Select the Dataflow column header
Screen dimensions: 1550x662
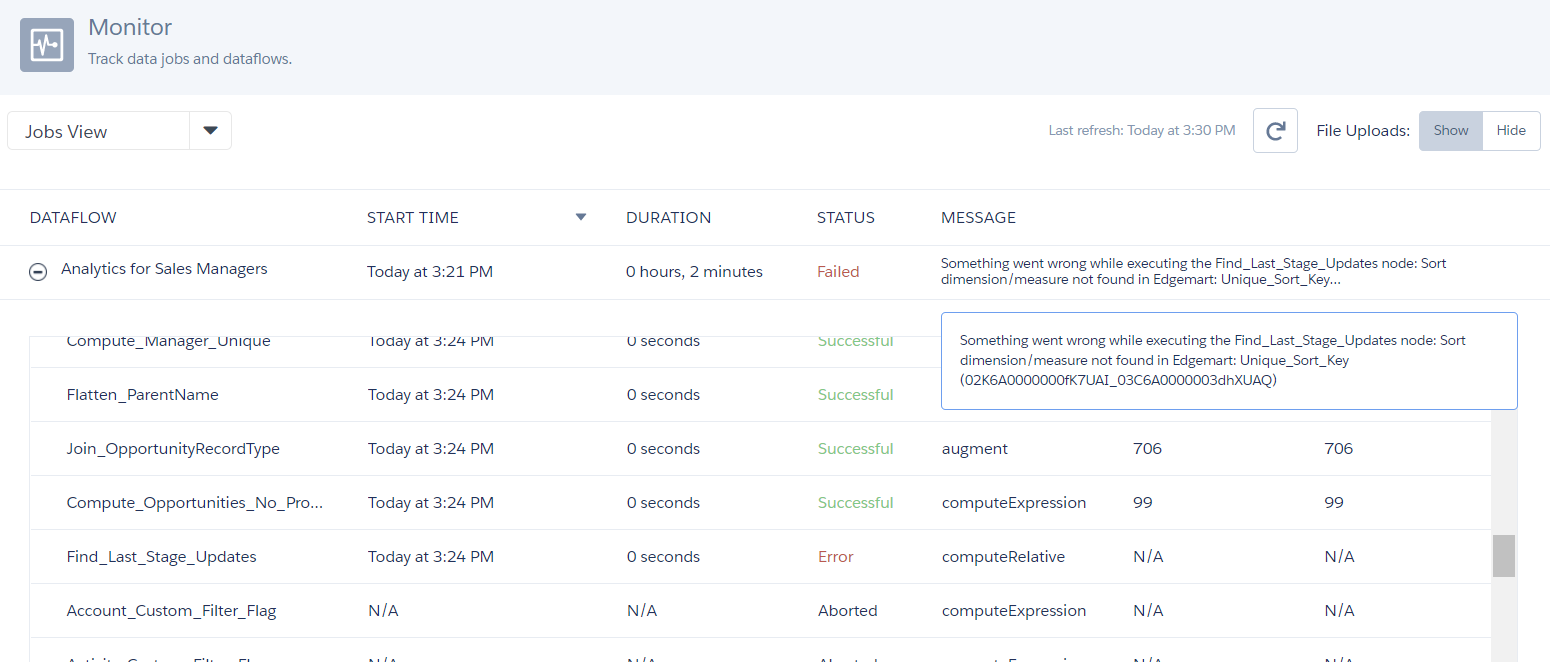[73, 217]
